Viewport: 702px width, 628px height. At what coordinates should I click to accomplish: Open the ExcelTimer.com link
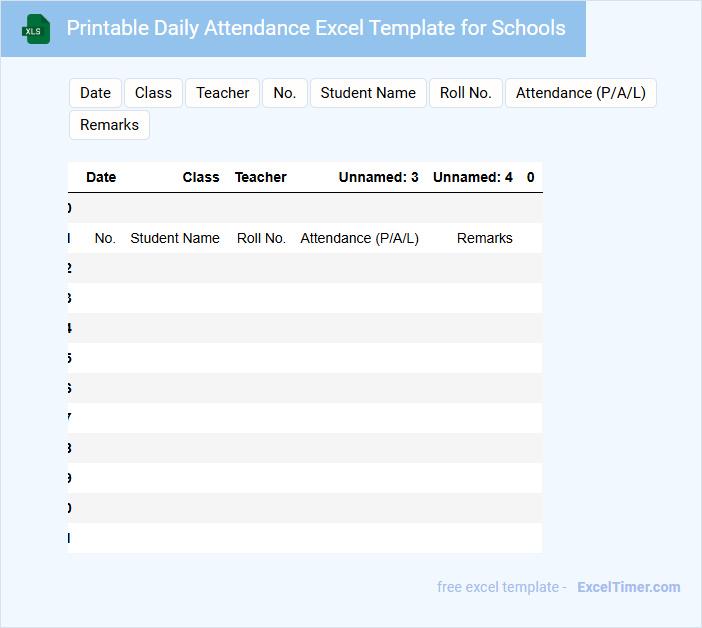[x=628, y=587]
